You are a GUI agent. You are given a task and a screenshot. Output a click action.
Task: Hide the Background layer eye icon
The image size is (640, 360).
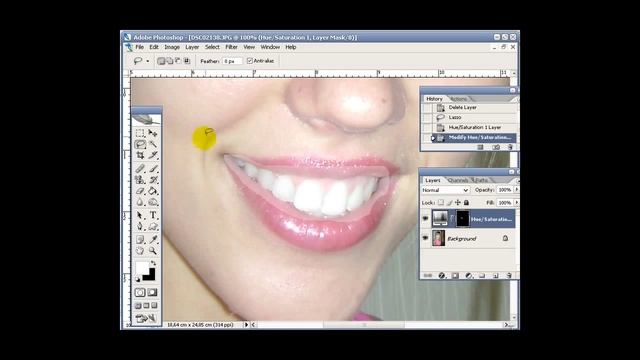tap(425, 238)
